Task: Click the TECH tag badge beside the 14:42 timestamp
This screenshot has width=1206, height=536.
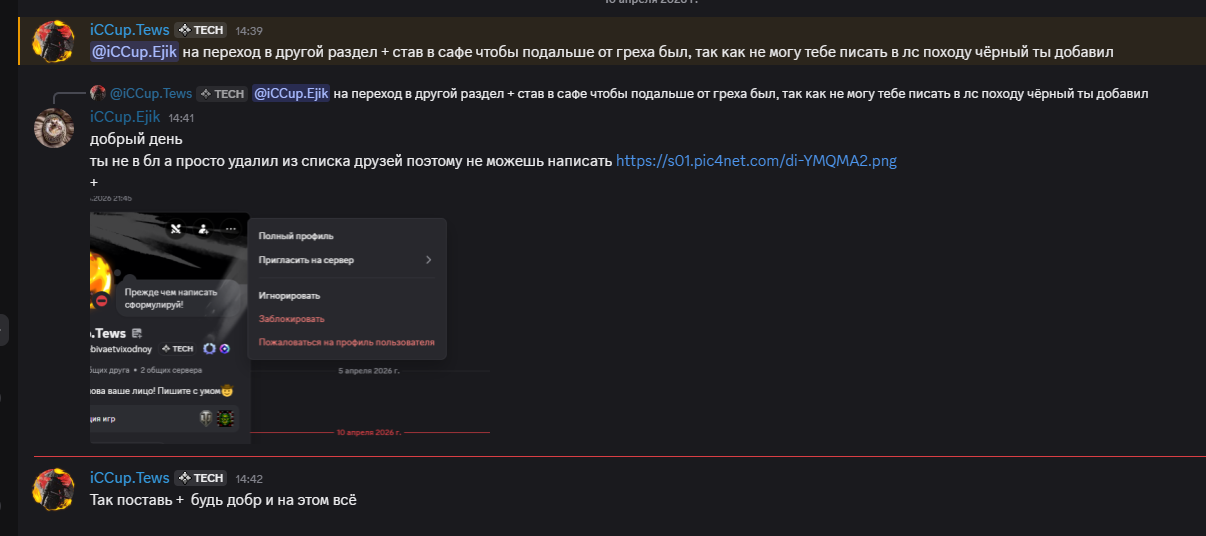Action: 201,478
